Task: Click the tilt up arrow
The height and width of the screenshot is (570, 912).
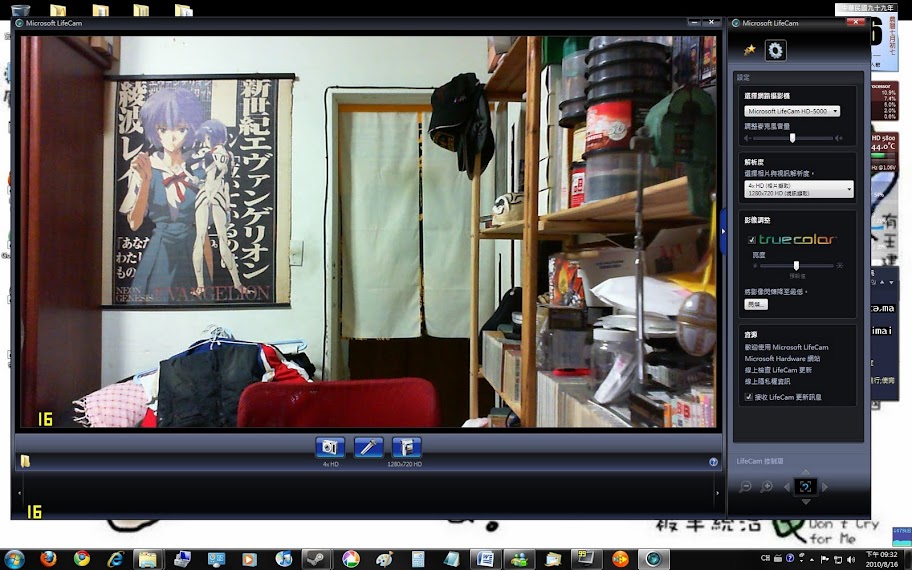Action: [x=806, y=472]
